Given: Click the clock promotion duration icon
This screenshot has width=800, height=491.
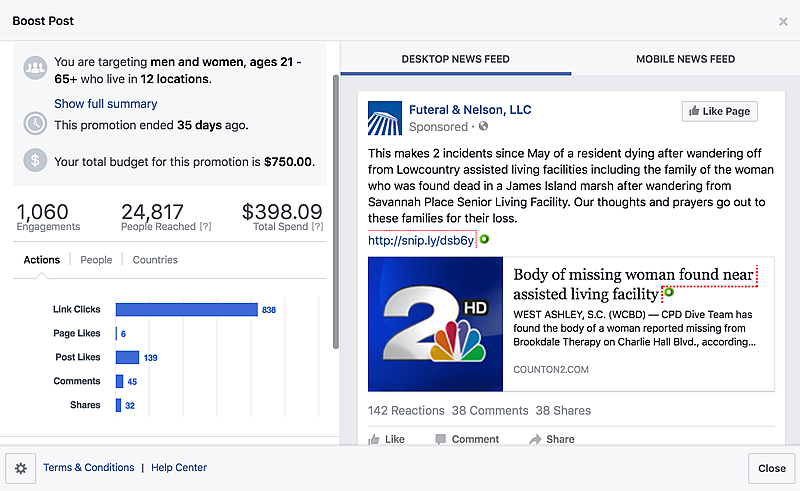Looking at the screenshot, I should tap(36, 124).
